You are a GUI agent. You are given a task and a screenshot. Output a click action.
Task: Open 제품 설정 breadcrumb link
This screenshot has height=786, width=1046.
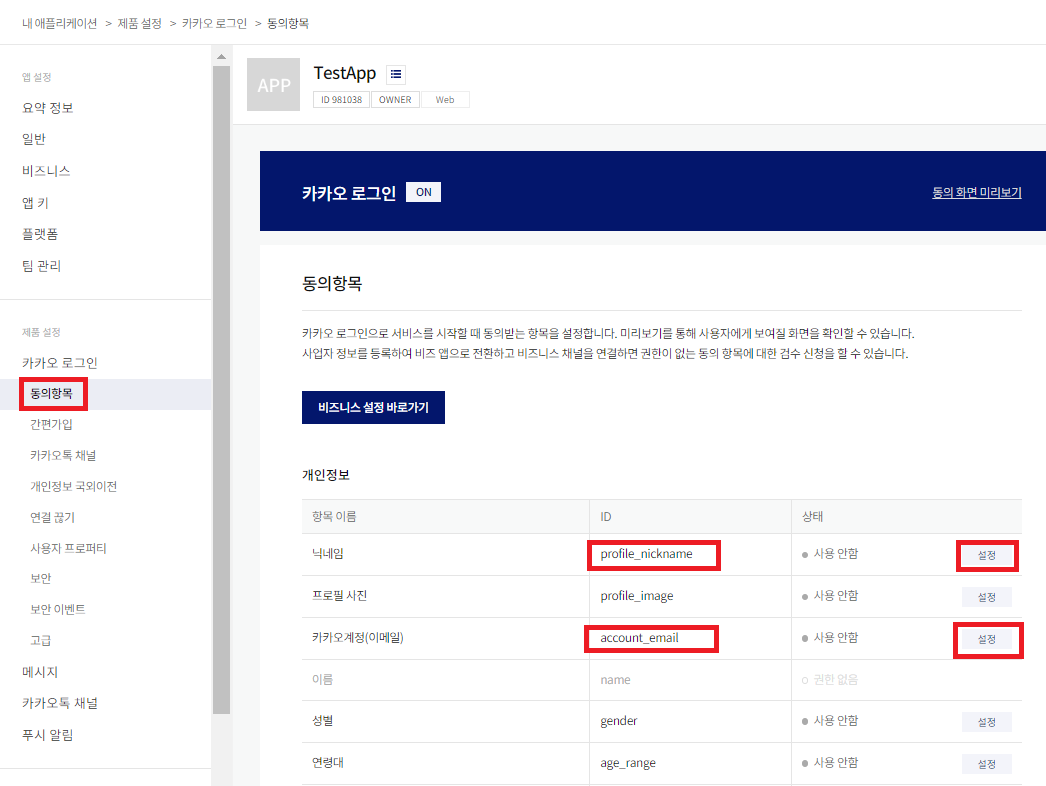(x=139, y=23)
